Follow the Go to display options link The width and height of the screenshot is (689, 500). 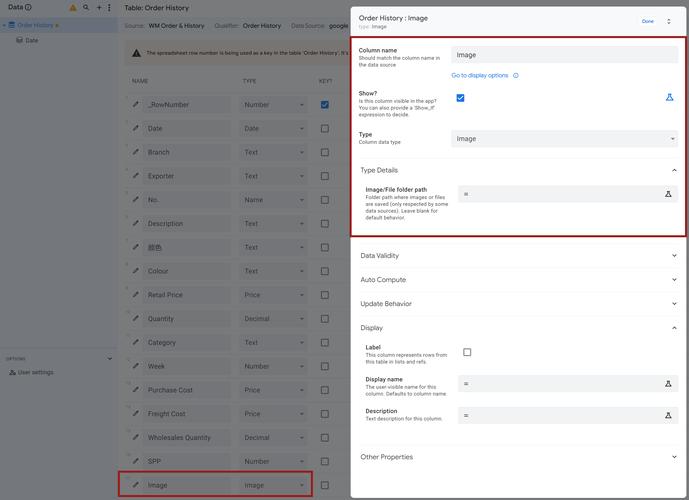pos(479,76)
